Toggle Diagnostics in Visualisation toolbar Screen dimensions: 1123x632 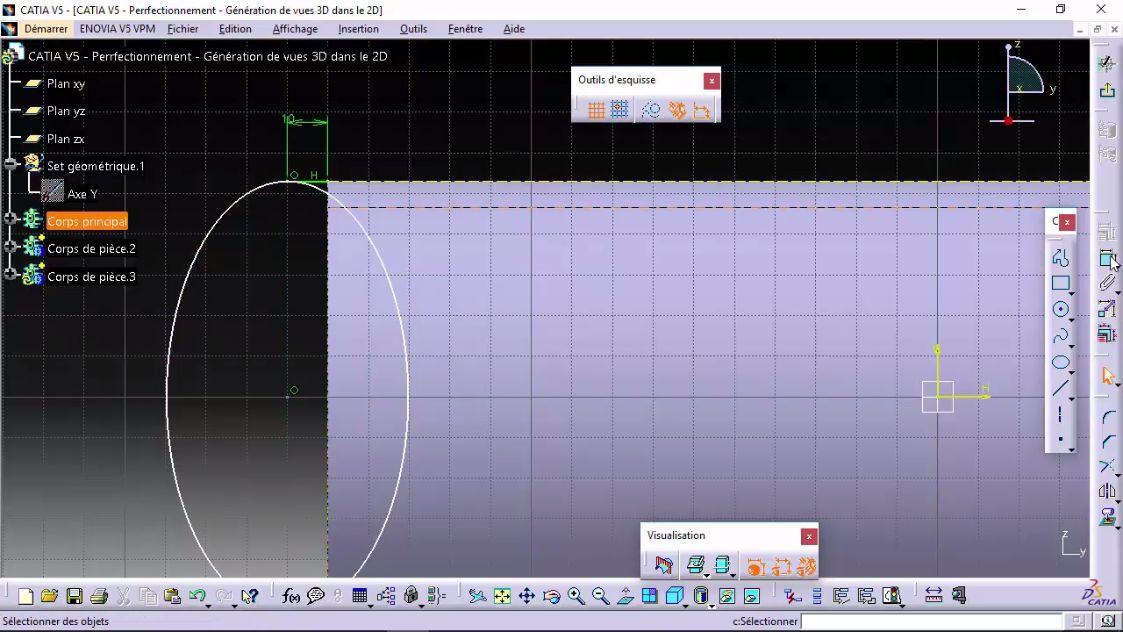click(x=756, y=568)
